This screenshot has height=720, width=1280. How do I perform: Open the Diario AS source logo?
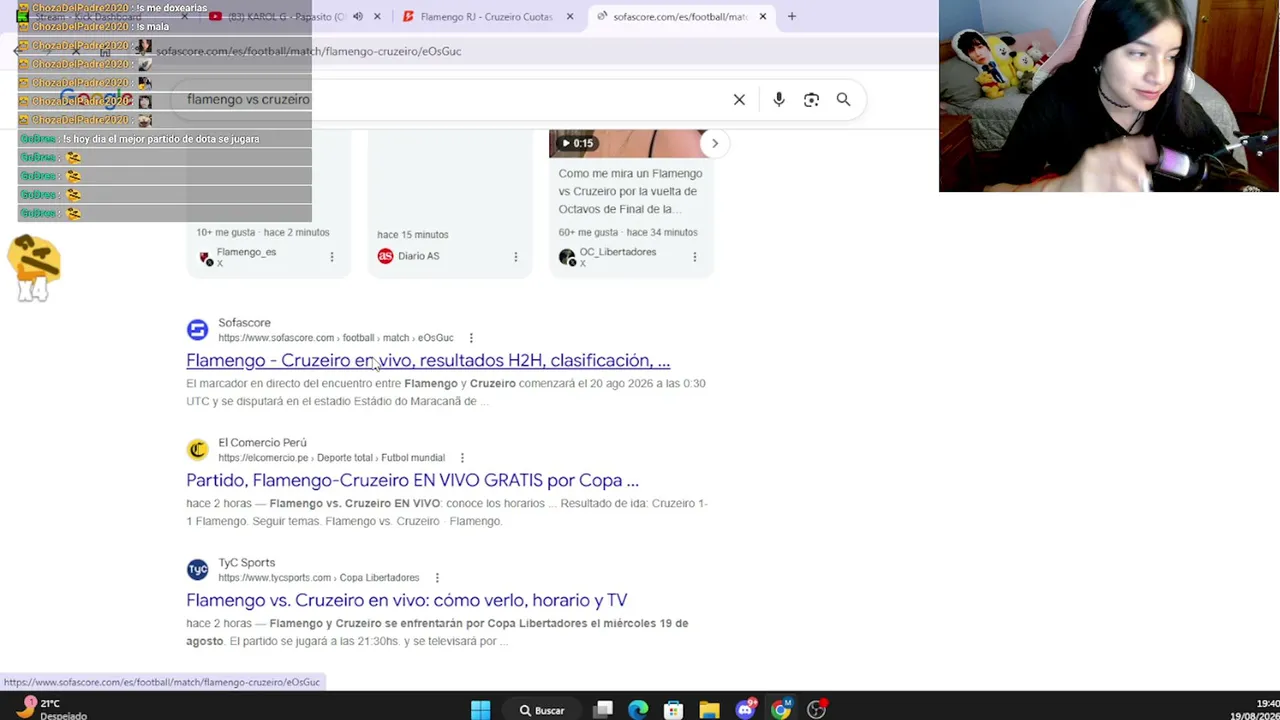(385, 256)
